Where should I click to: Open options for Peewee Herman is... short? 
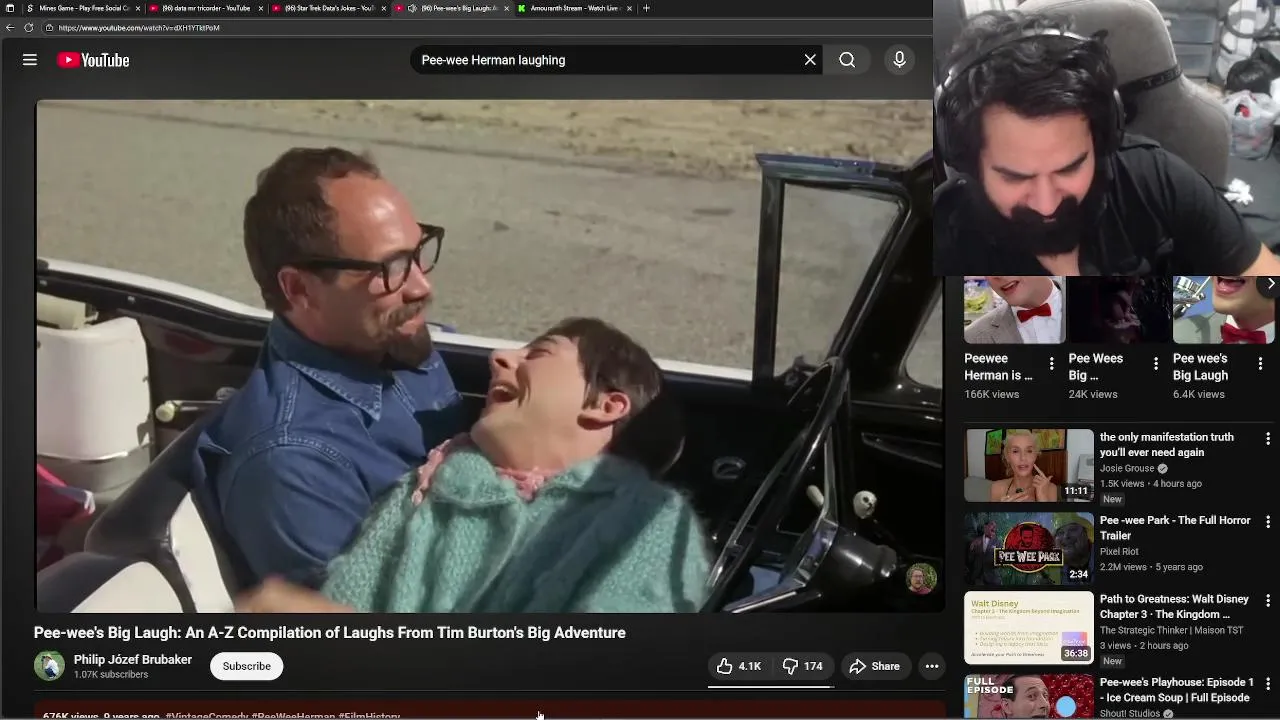1051,364
